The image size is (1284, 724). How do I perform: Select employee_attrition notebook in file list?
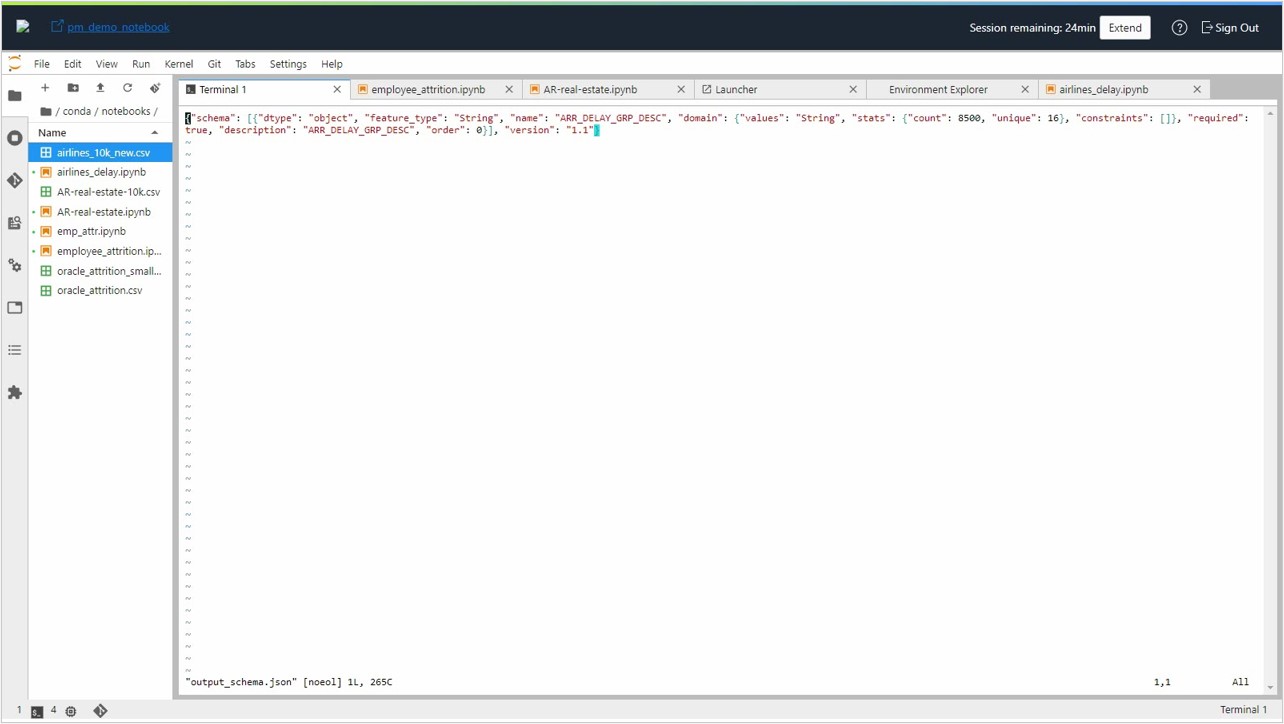pyautogui.click(x=100, y=251)
